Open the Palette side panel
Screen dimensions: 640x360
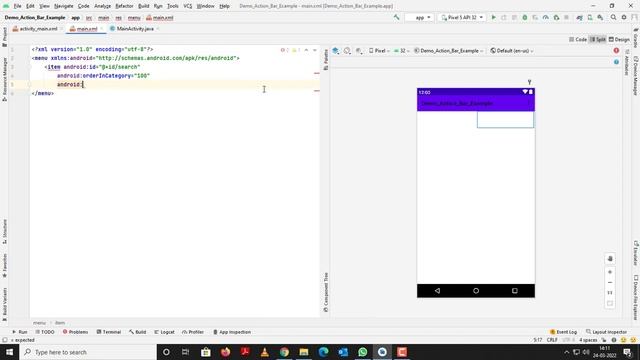pyautogui.click(x=326, y=60)
